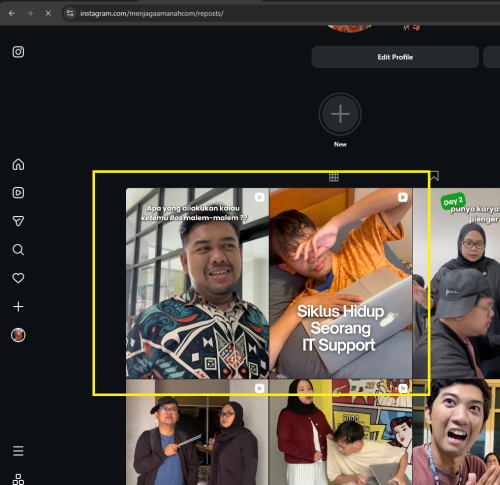Click browser Back arrow
Screen dimensions: 500x485
click(12, 13)
